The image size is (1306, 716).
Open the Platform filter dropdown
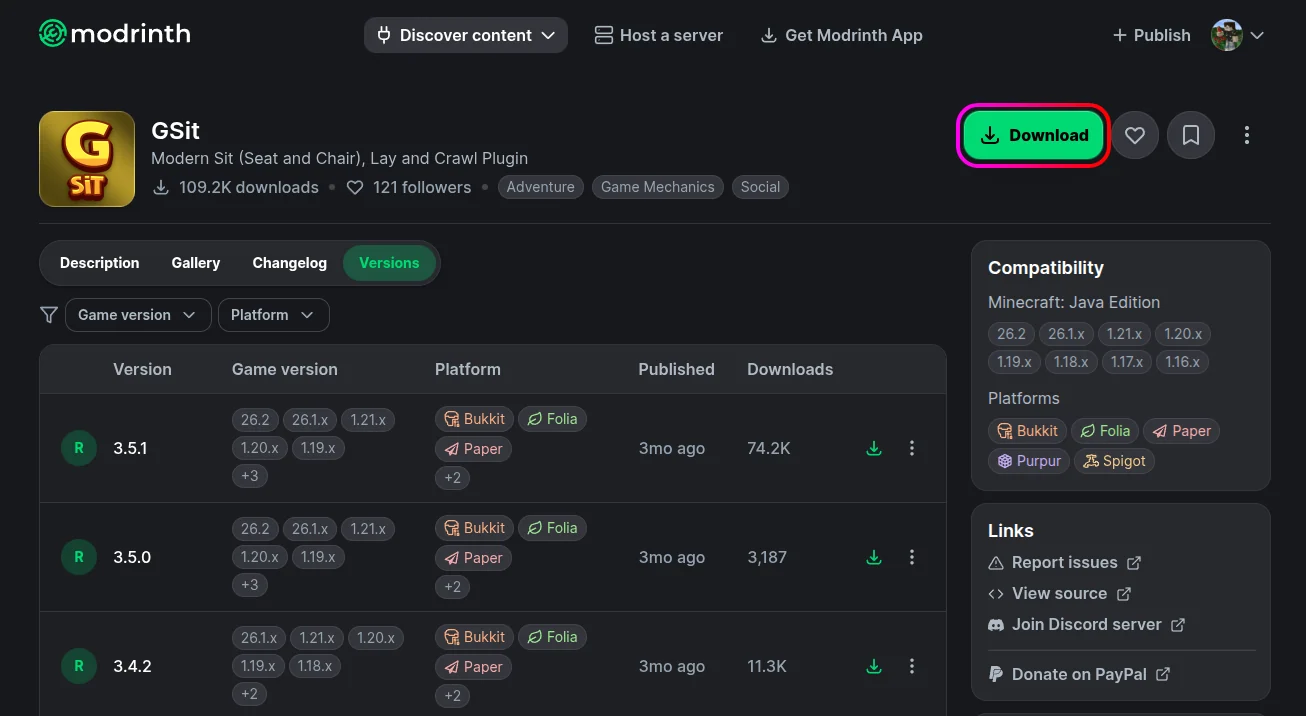274,315
